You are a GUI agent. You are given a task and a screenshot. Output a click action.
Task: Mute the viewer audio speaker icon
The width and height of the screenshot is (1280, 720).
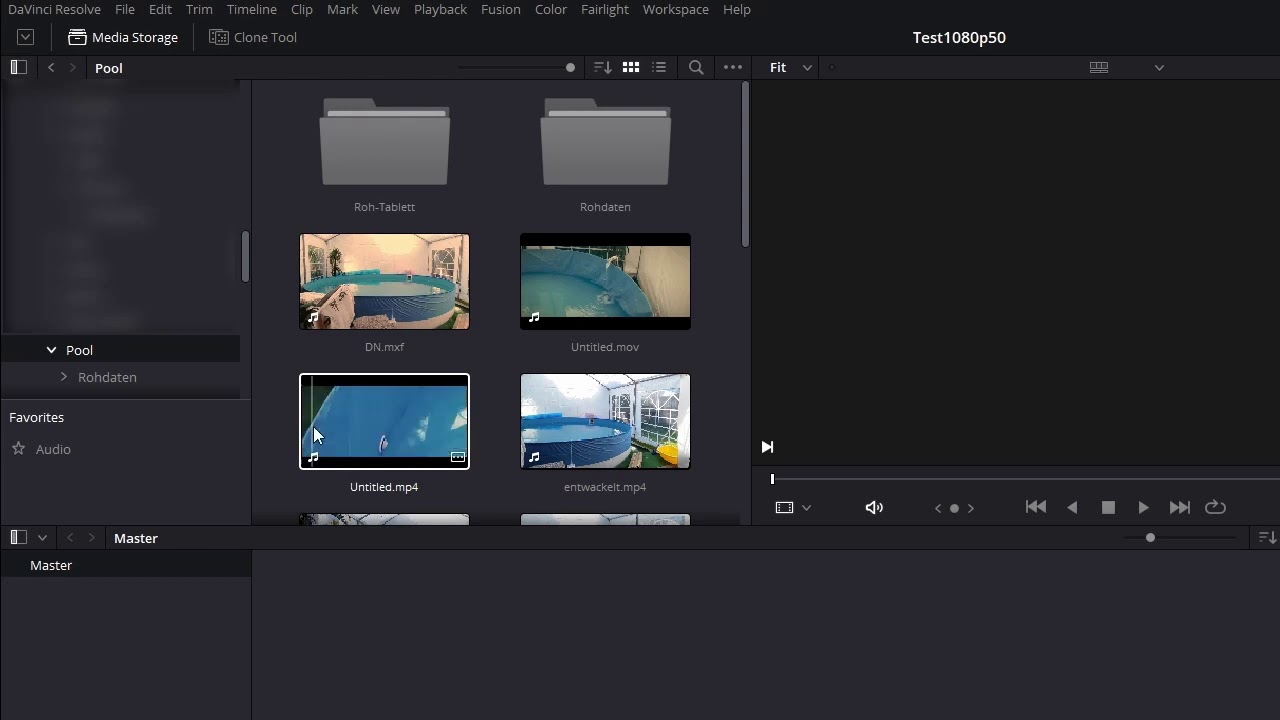pyautogui.click(x=874, y=508)
